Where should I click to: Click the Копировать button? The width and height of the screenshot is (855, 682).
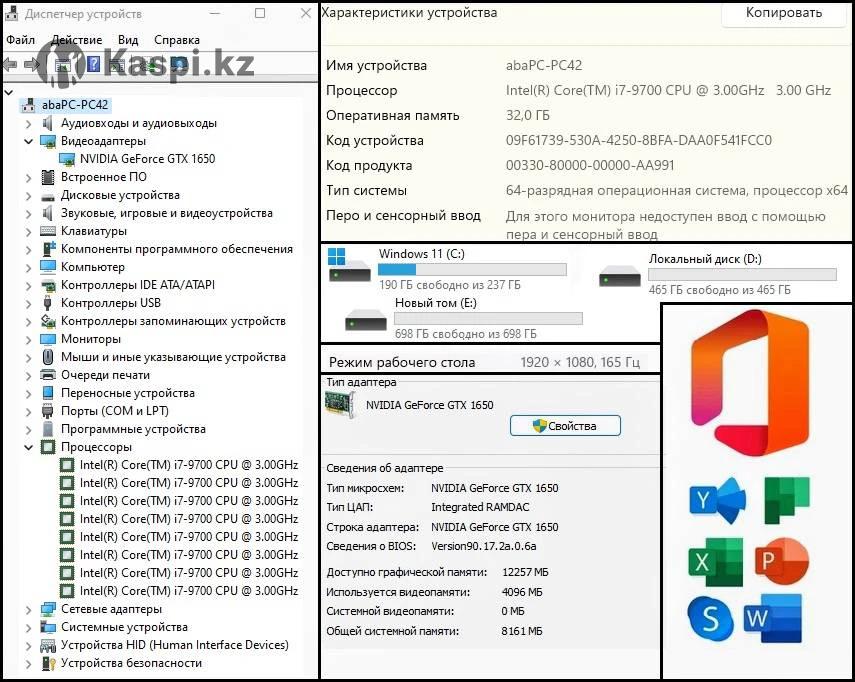pos(784,13)
